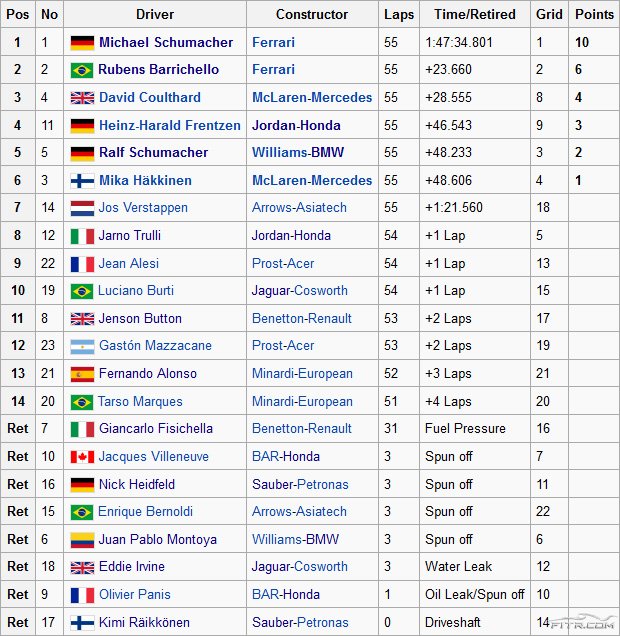Click the Finnish flag beside Kimi Räikkönen
Image resolution: width=620 pixels, height=636 pixels.
point(82,622)
